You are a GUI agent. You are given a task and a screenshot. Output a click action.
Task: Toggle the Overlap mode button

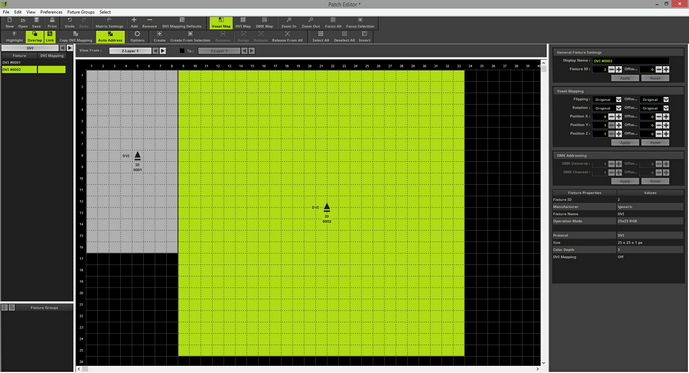click(x=35, y=37)
